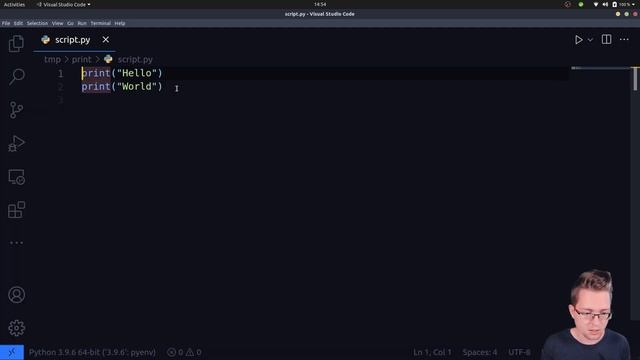
Task: Close the script.py tab
Action: (106, 40)
